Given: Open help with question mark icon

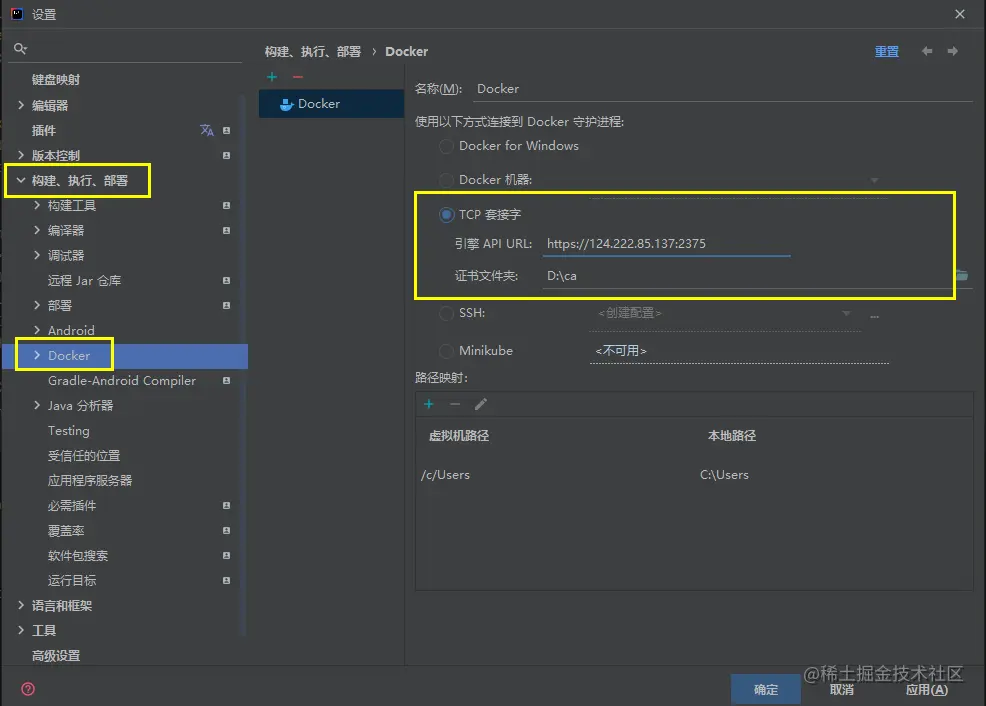Looking at the screenshot, I should click(x=28, y=689).
